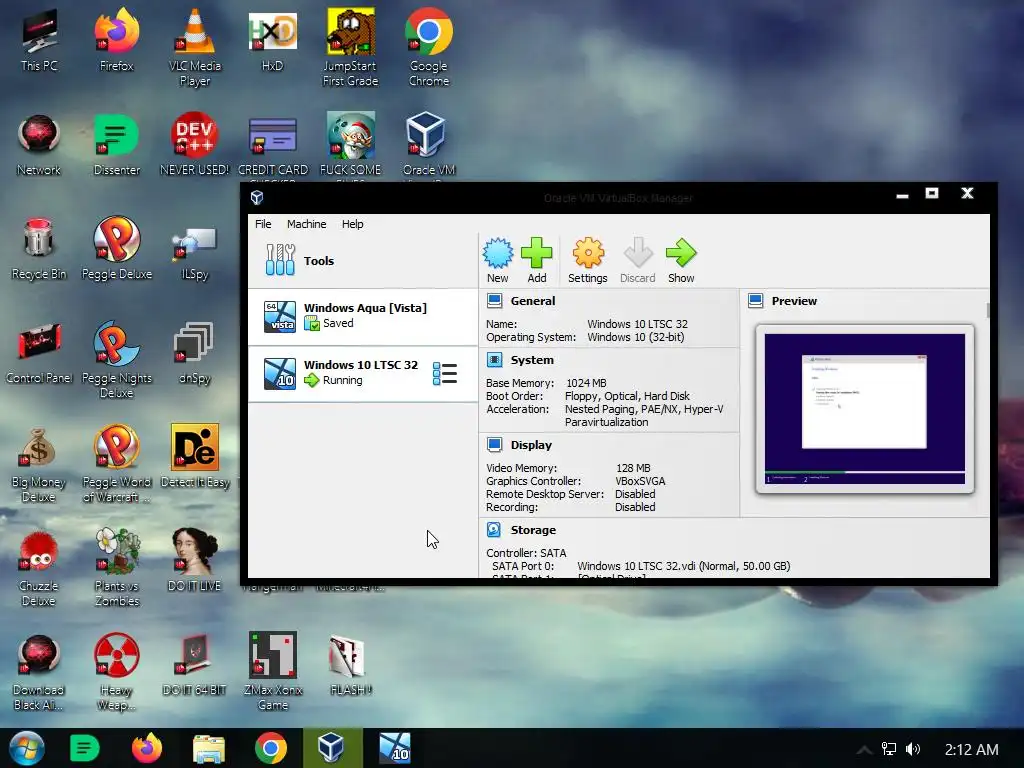Select the NEVER USED! Dev-C++ desktop icon
The height and width of the screenshot is (768, 1024).
tap(195, 144)
